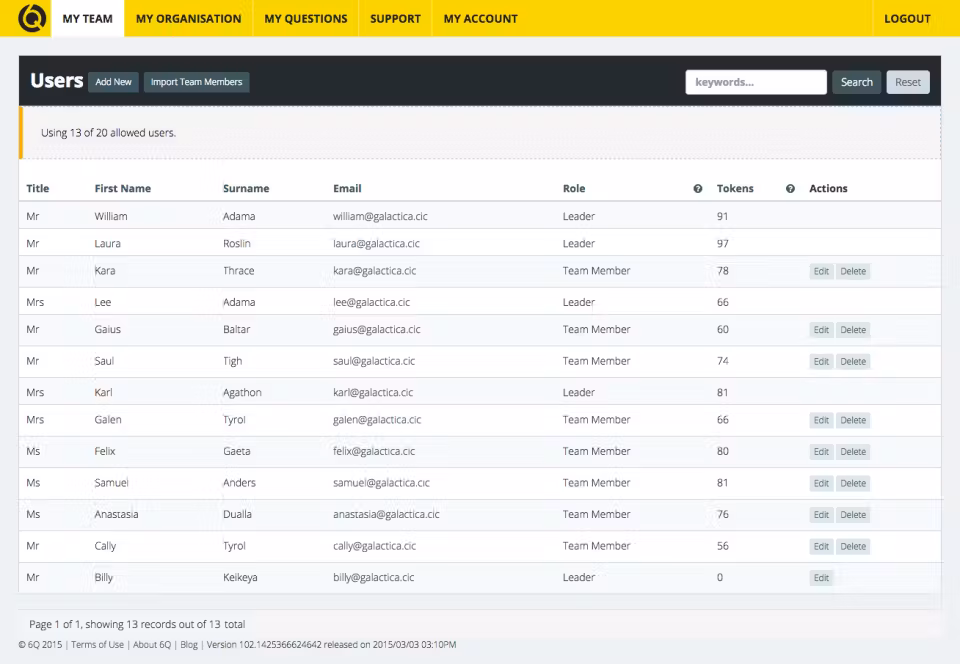Click Import Team Members button
Screen dimensions: 960x664
click(196, 82)
